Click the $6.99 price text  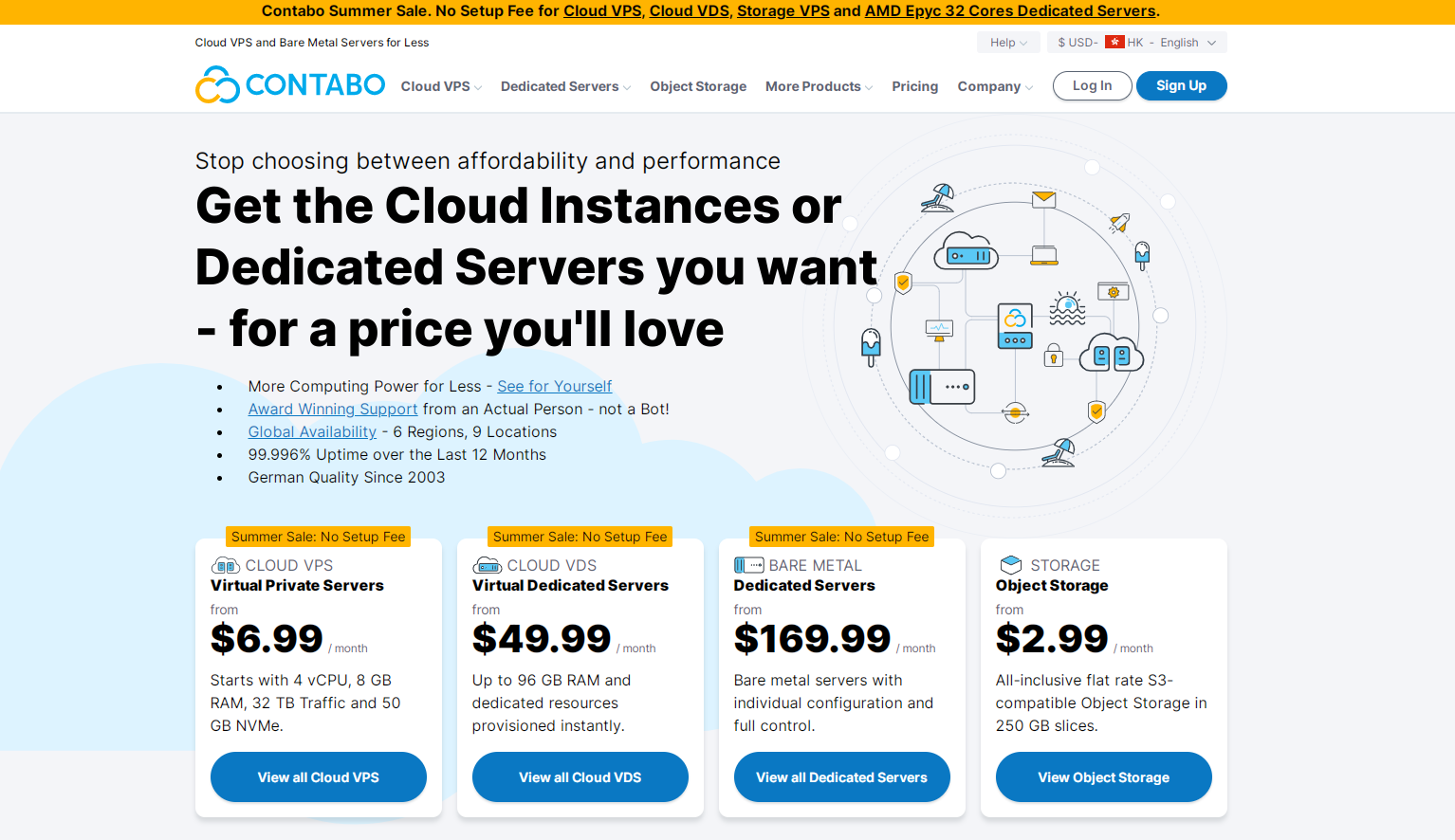(x=267, y=639)
